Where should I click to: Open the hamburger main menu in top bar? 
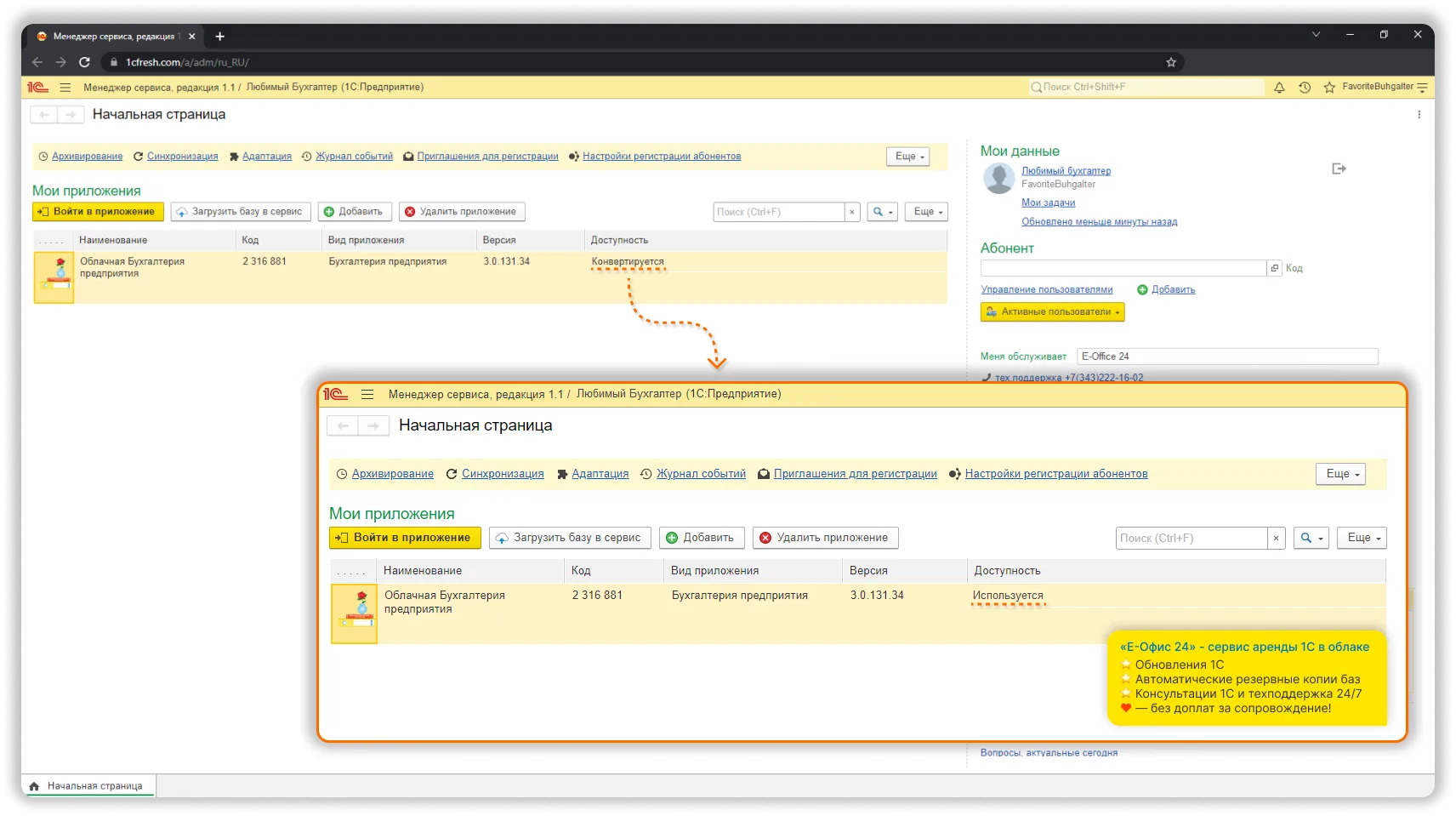[65, 87]
